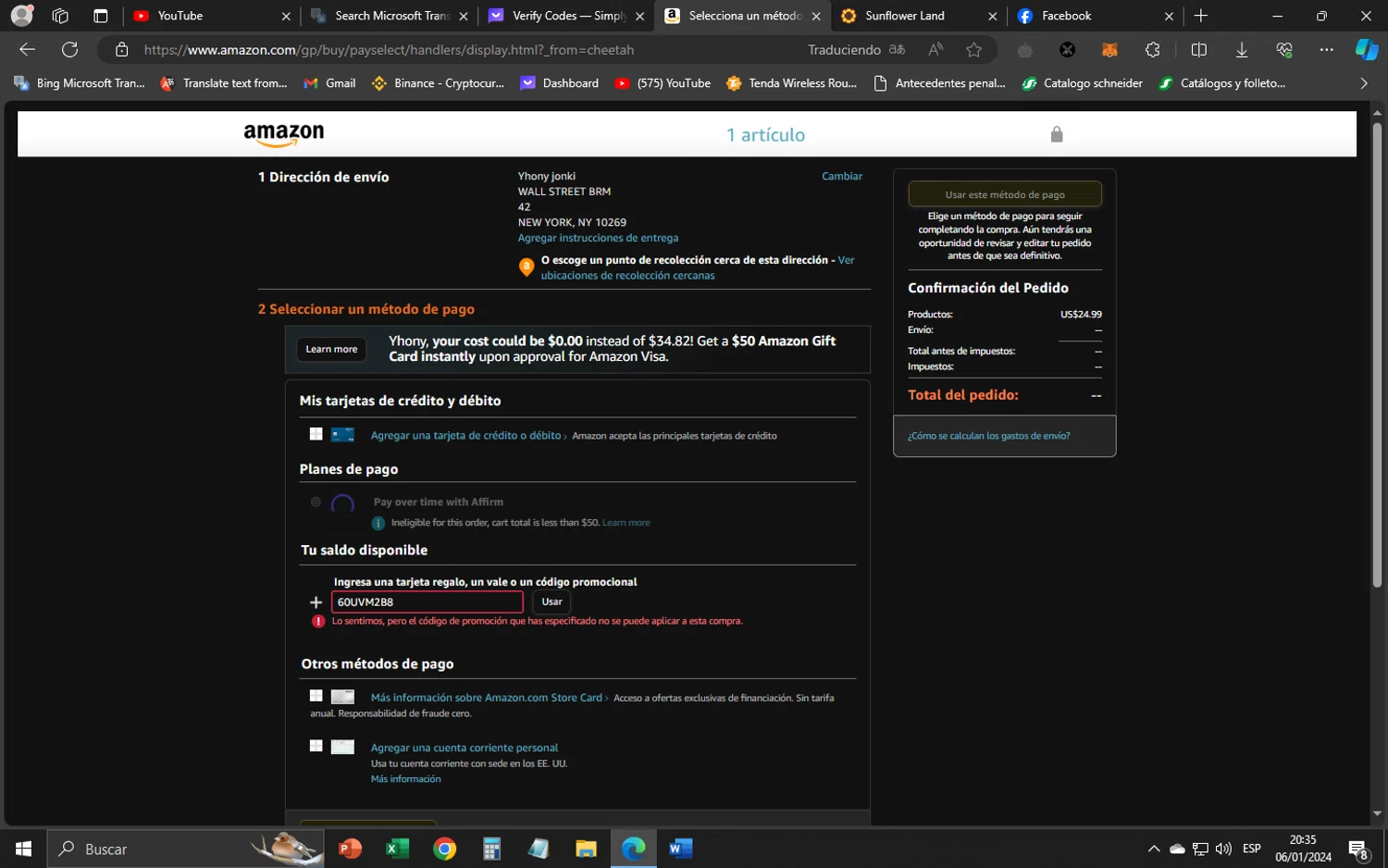
Task: Click the checking account card image
Action: click(342, 747)
